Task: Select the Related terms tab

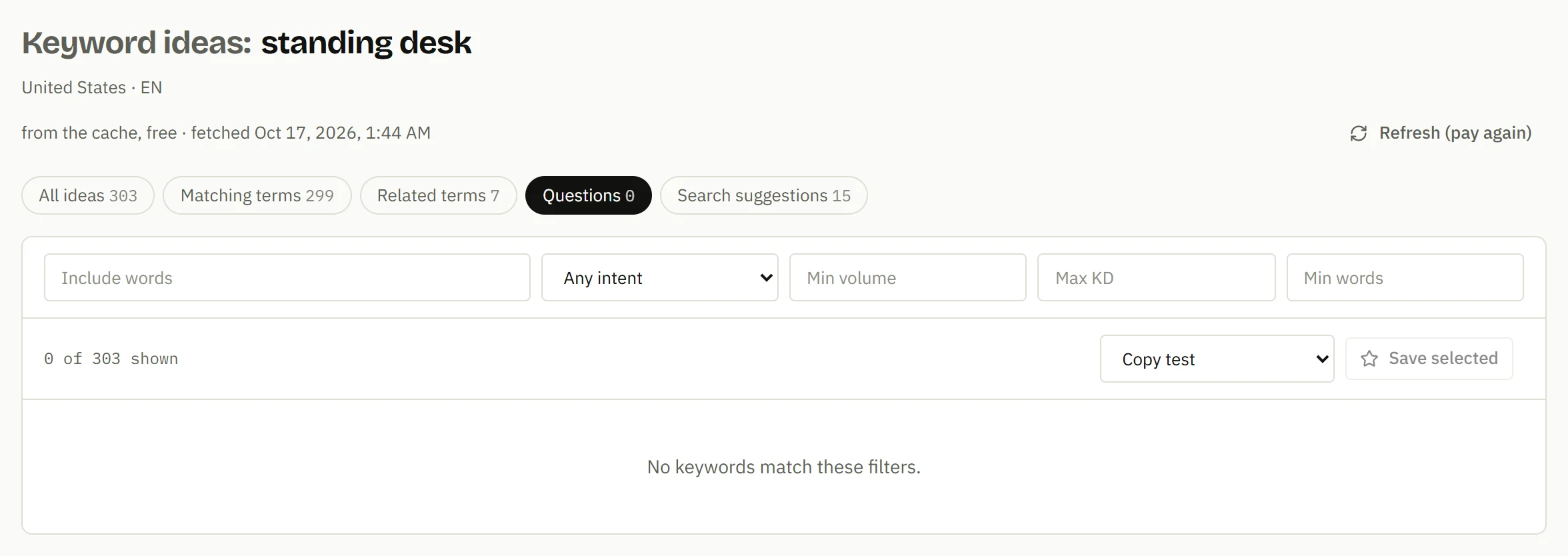Action: 438,195
